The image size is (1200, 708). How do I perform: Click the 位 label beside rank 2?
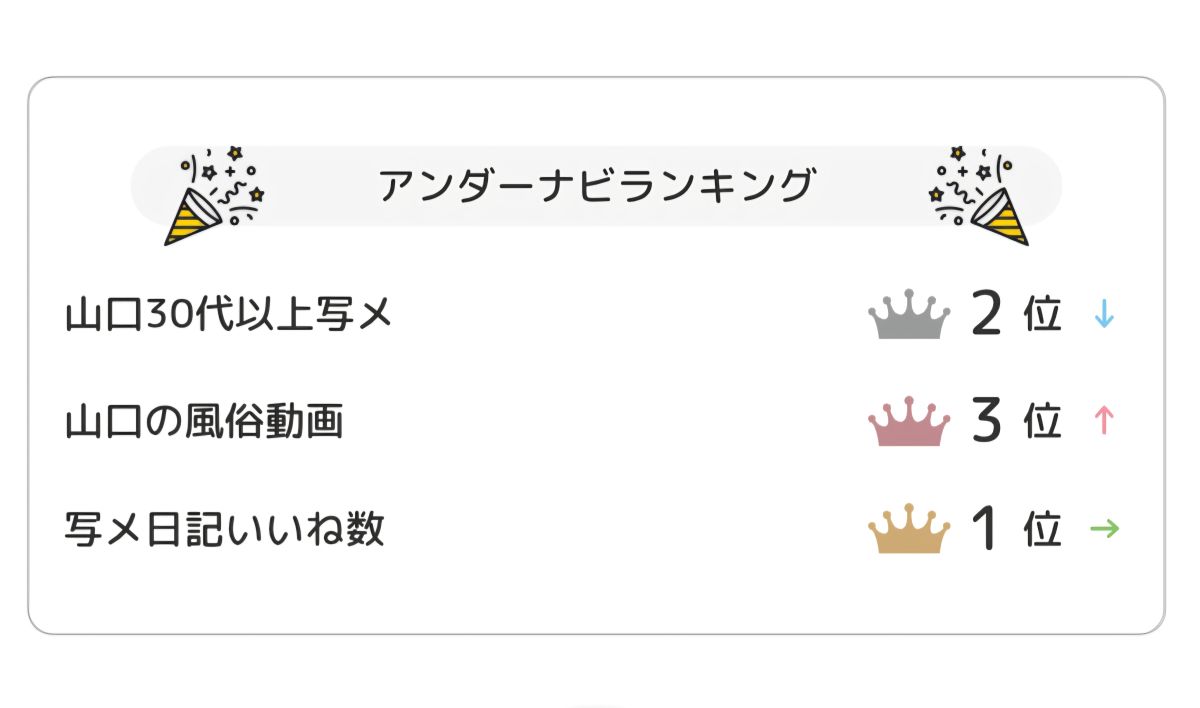pos(1042,316)
